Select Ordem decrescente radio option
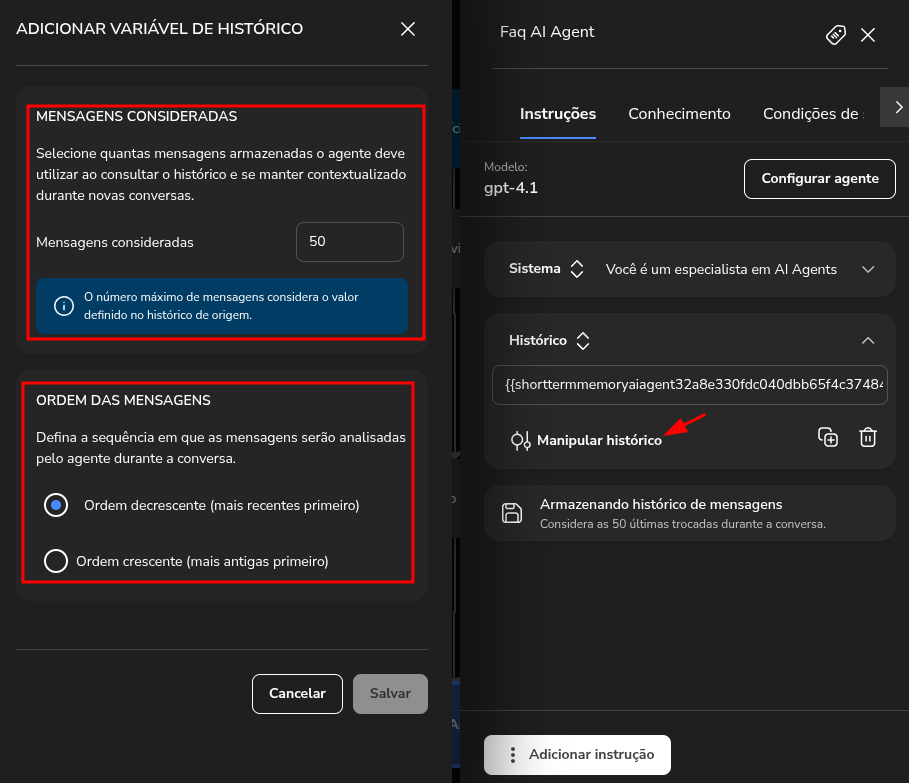The image size is (909, 783). point(56,505)
